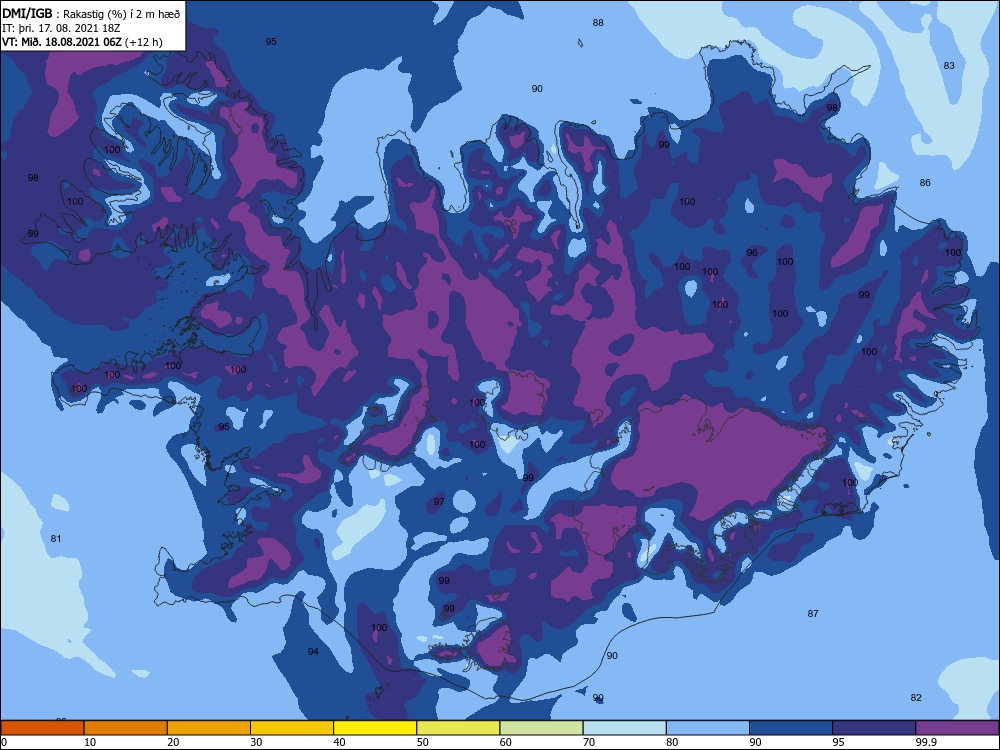Click the '83' humidity value on the map

coord(949,65)
